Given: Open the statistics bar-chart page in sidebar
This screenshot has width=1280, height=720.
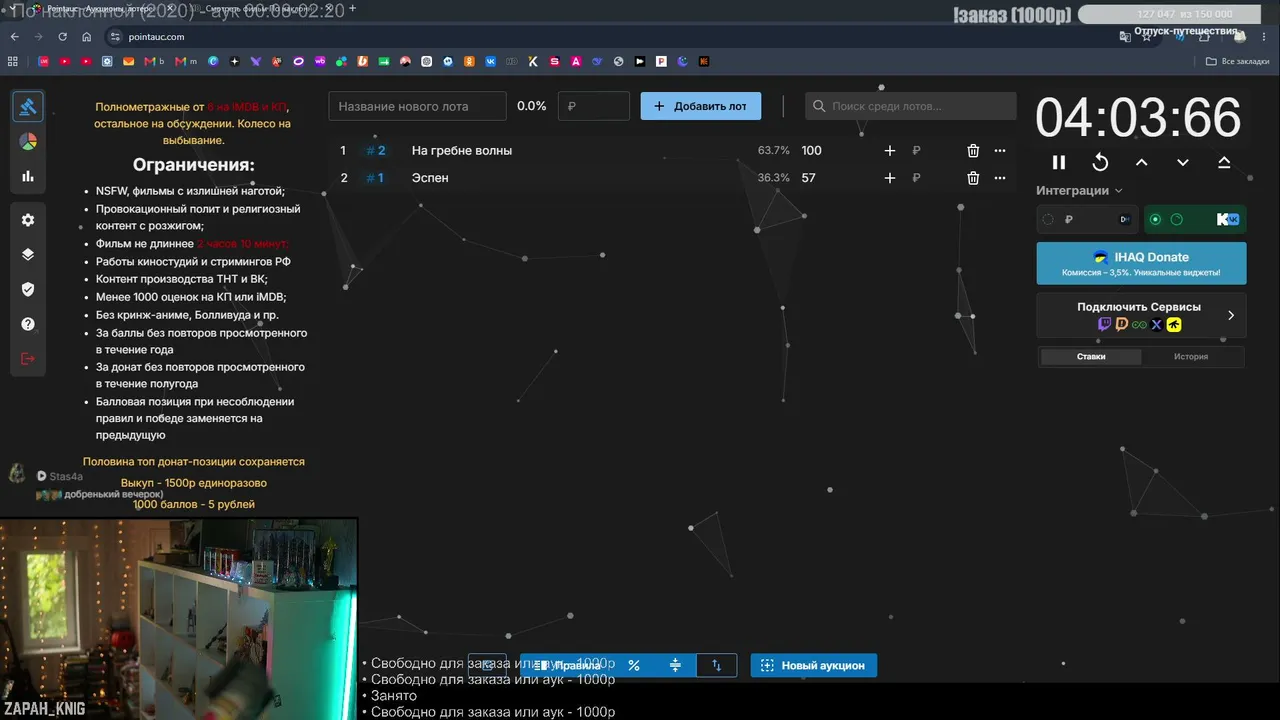Looking at the screenshot, I should pos(28,176).
